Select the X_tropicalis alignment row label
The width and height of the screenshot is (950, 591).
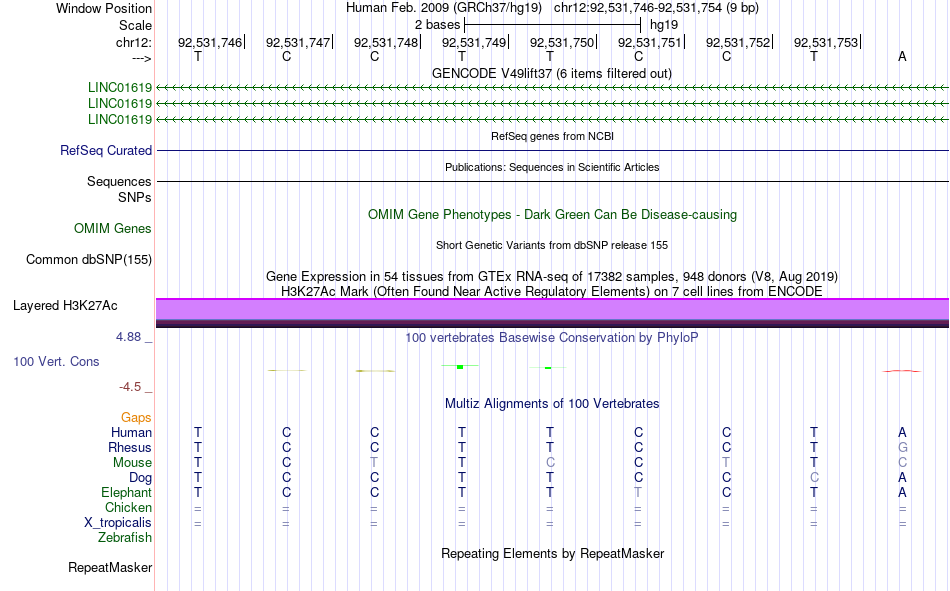click(x=118, y=523)
